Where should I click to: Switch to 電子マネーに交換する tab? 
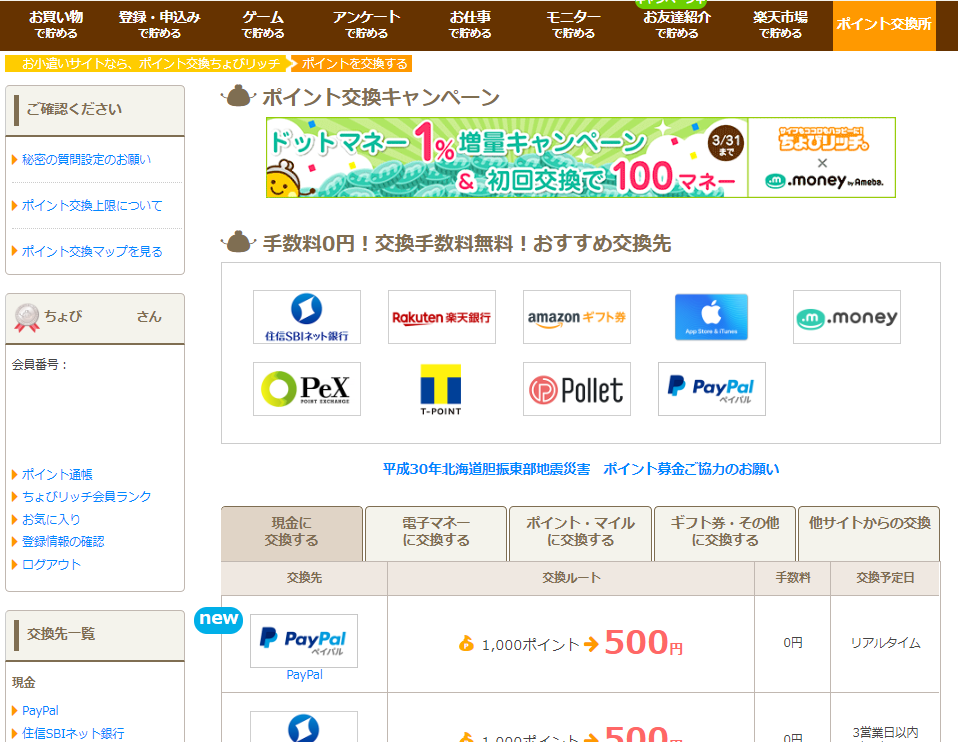click(436, 533)
